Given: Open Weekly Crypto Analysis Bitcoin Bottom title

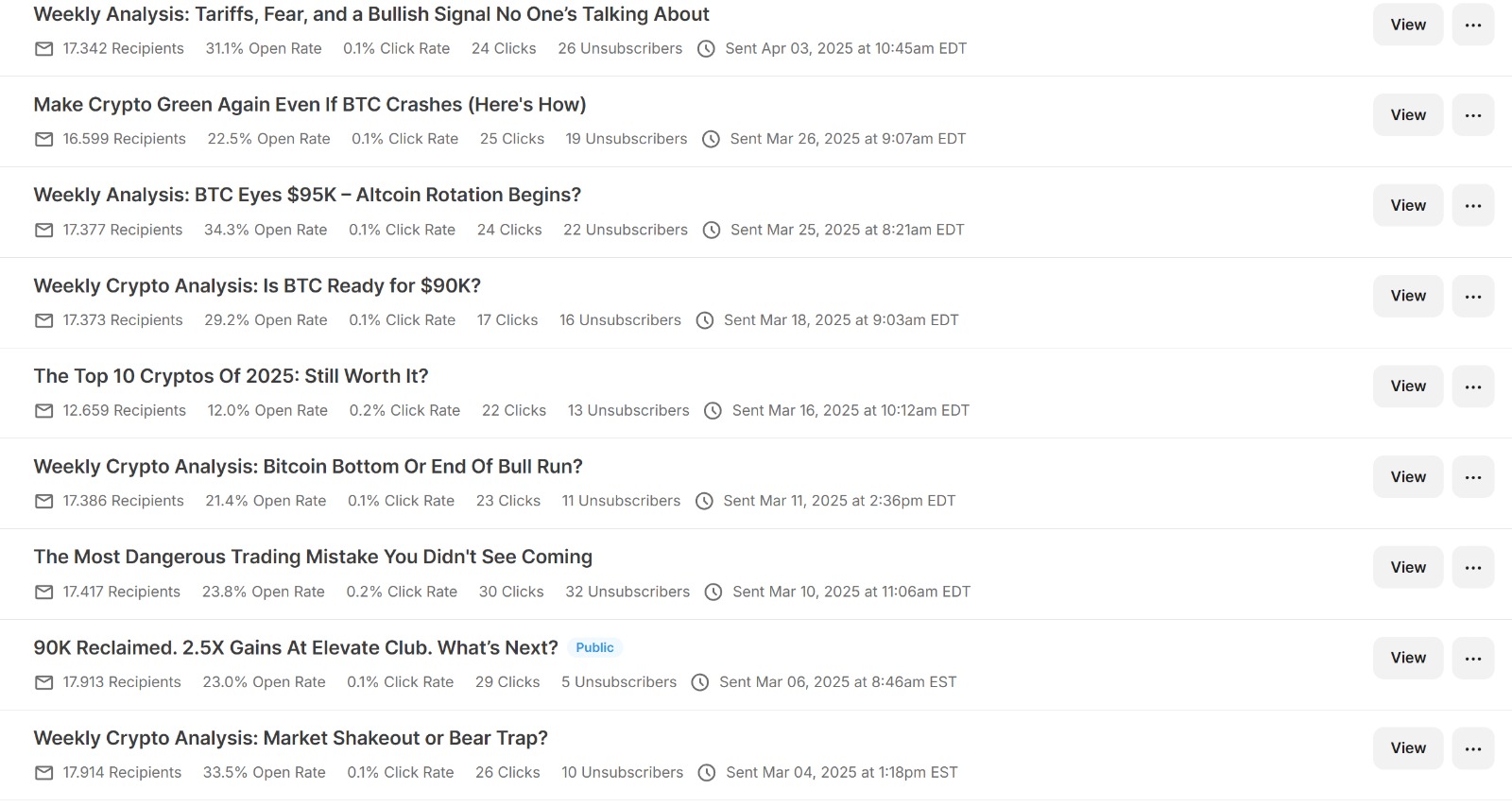Looking at the screenshot, I should (308, 467).
